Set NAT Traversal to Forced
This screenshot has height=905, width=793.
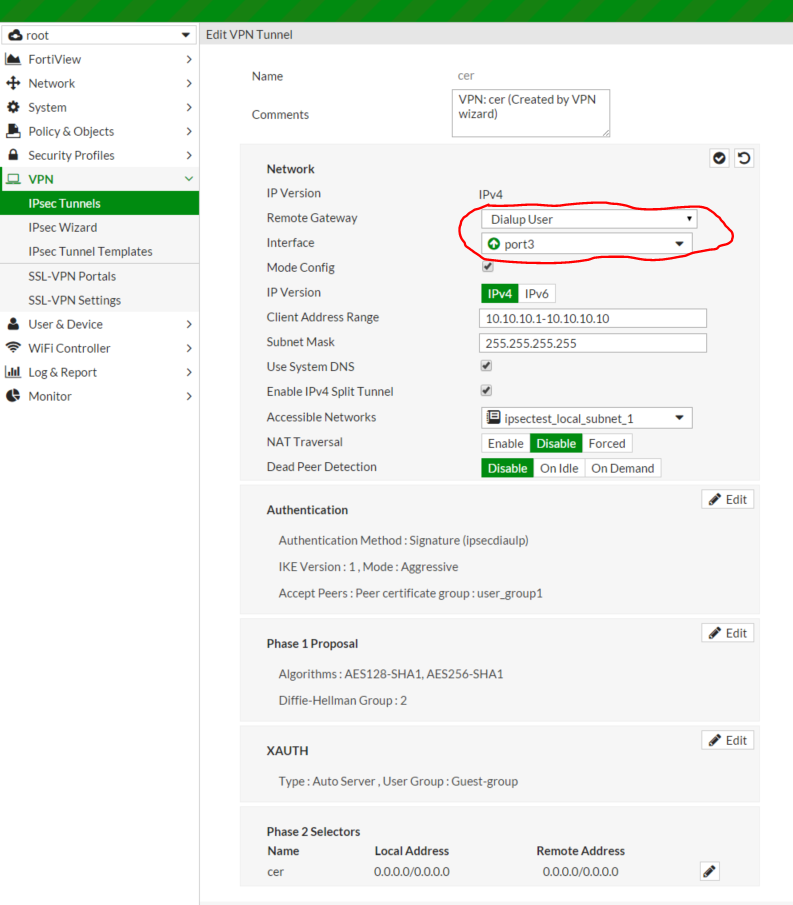(x=607, y=443)
